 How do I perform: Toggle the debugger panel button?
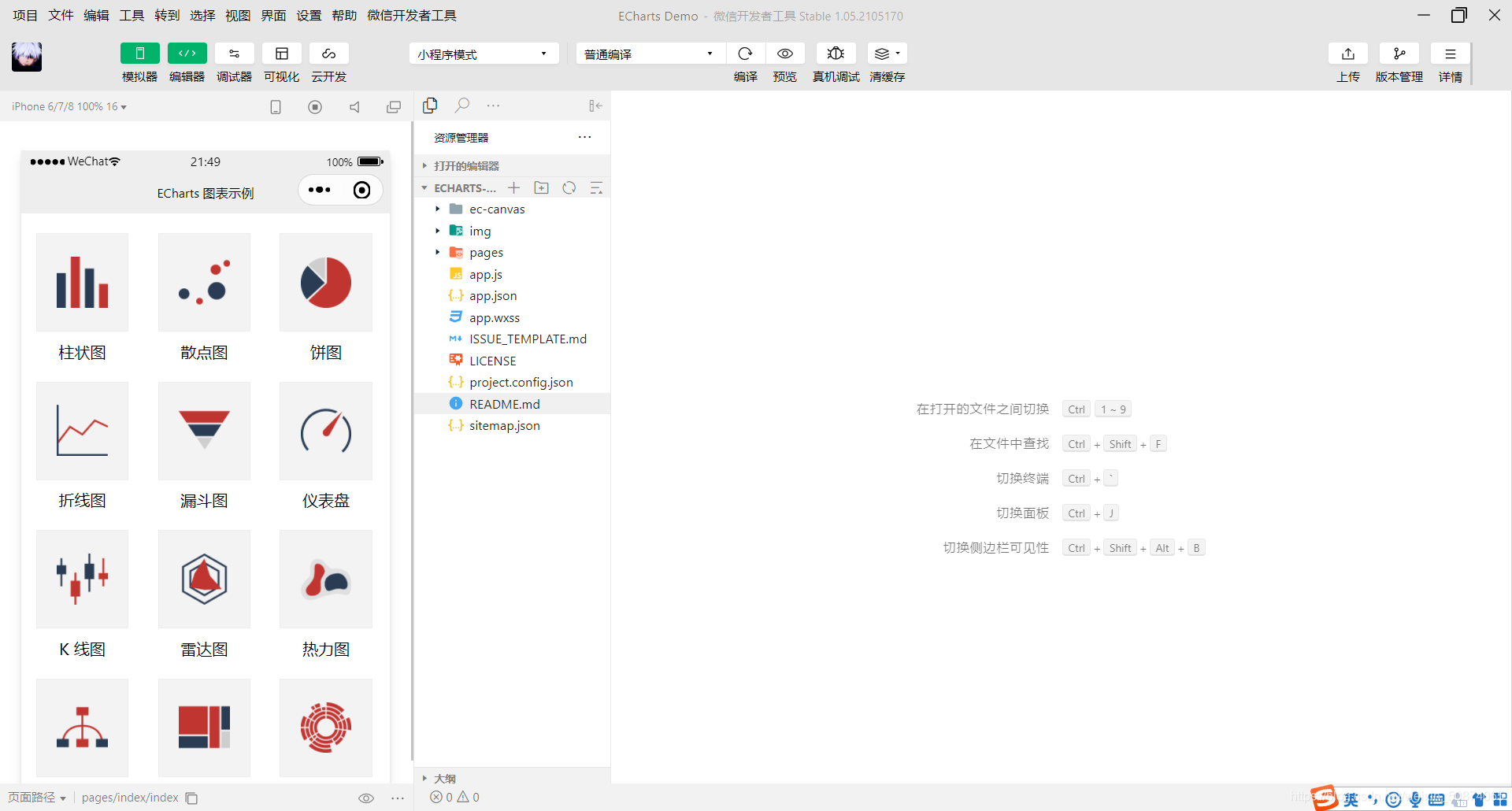click(x=234, y=54)
